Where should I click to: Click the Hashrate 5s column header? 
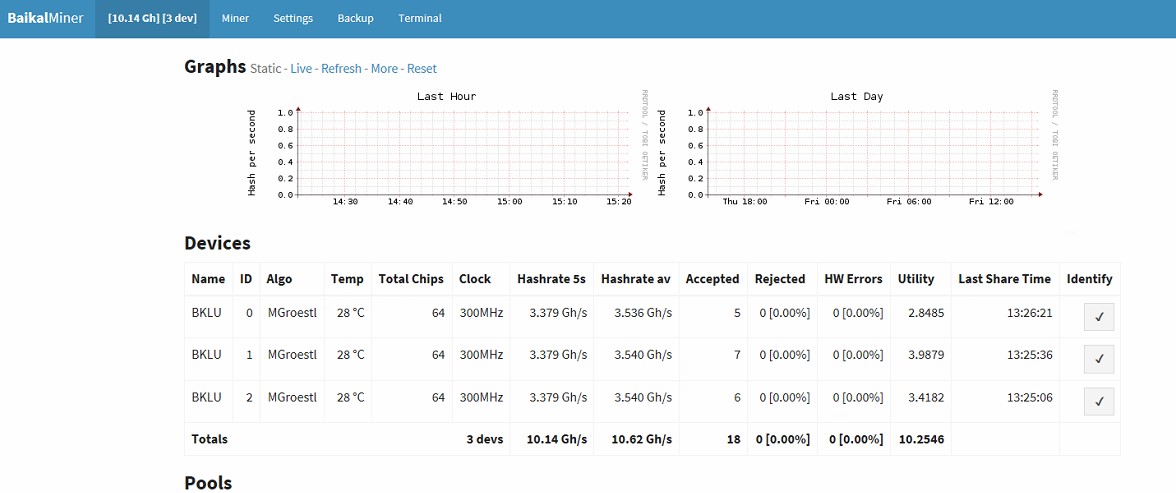(551, 279)
